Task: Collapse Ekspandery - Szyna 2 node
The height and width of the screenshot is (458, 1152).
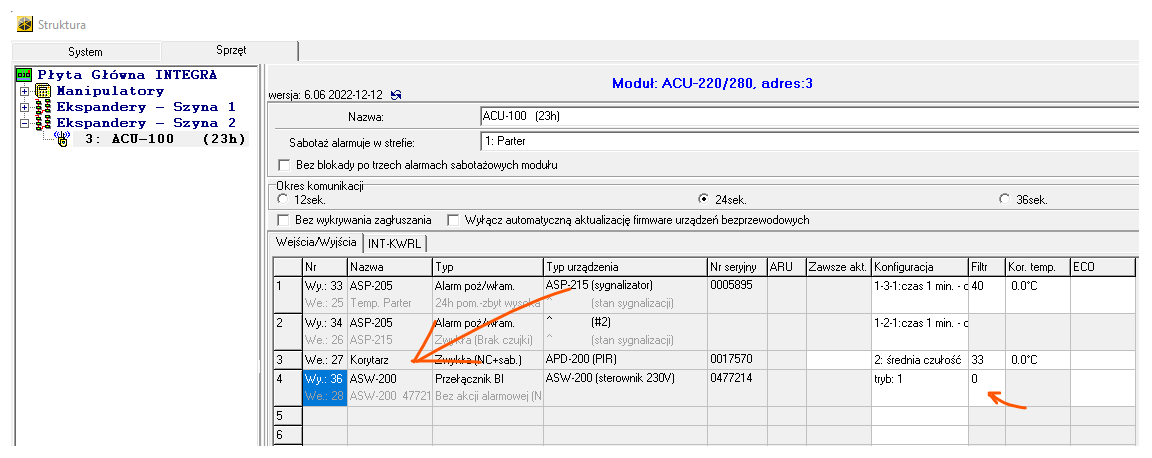Action: coord(24,123)
